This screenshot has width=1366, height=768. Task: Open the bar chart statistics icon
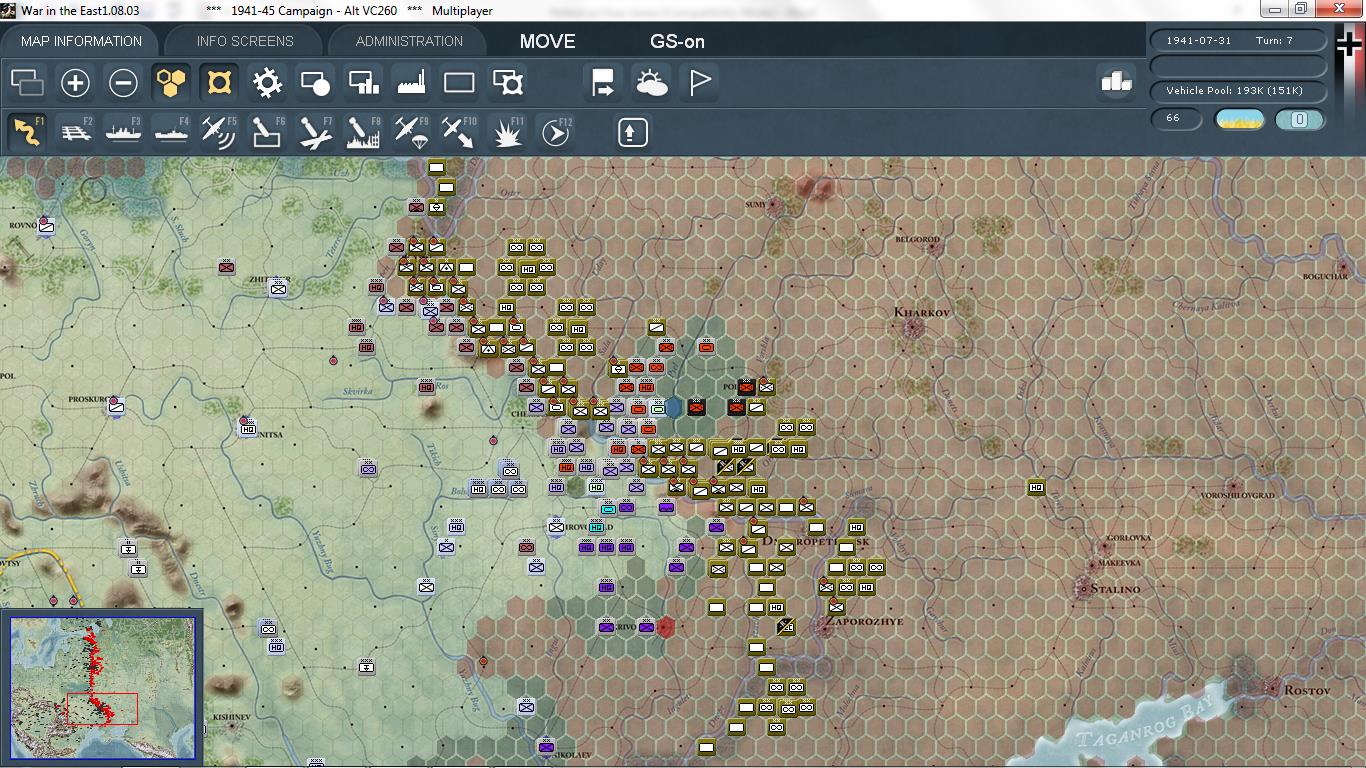coord(1116,82)
